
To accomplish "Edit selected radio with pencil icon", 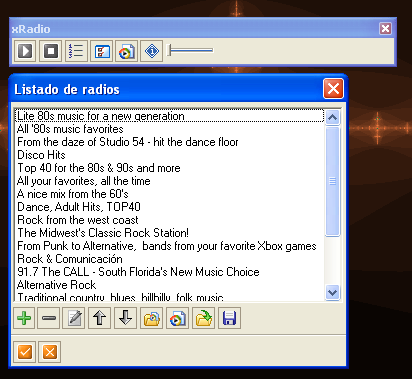I will 74,318.
